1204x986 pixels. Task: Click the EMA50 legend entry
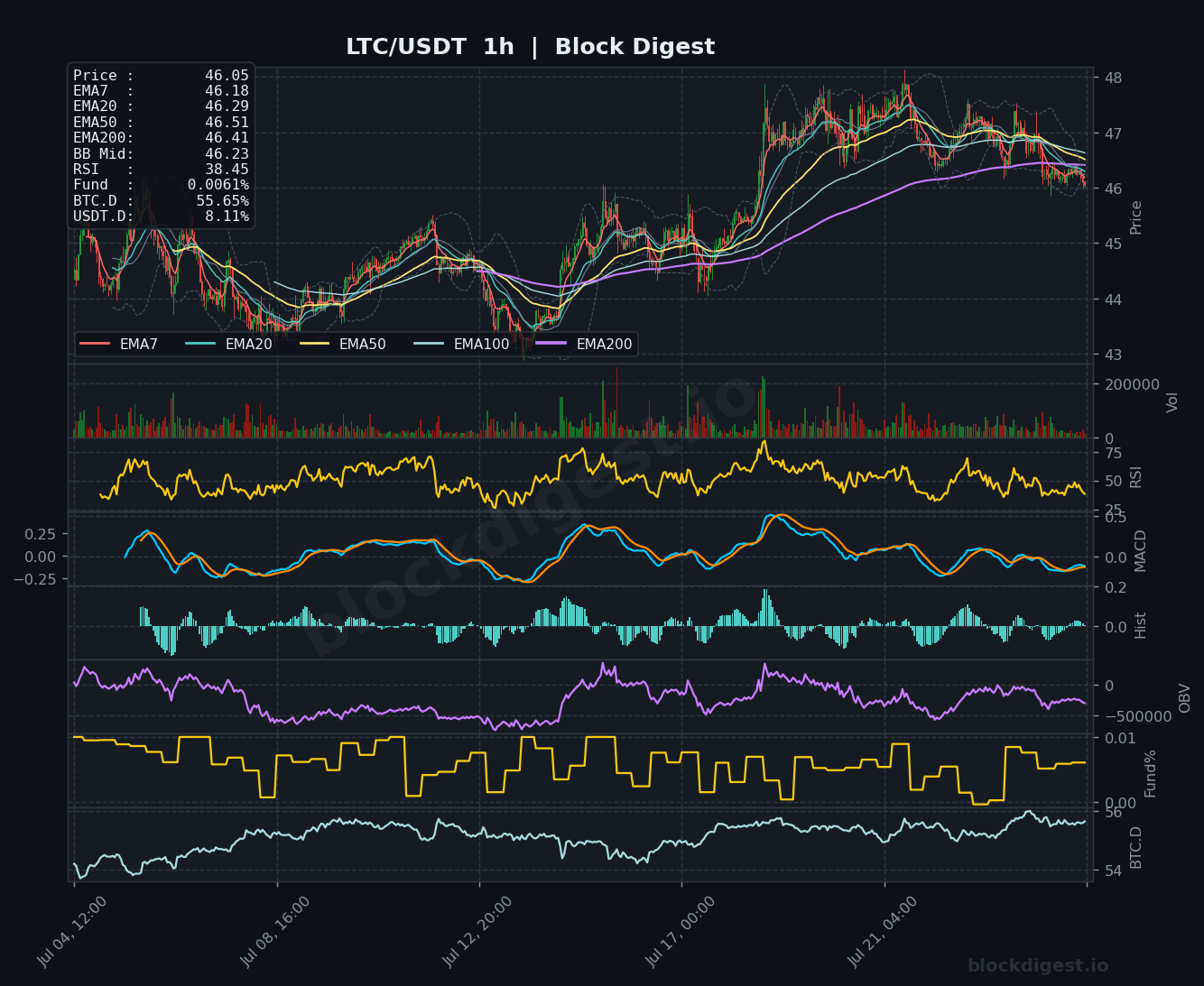pyautogui.click(x=342, y=344)
